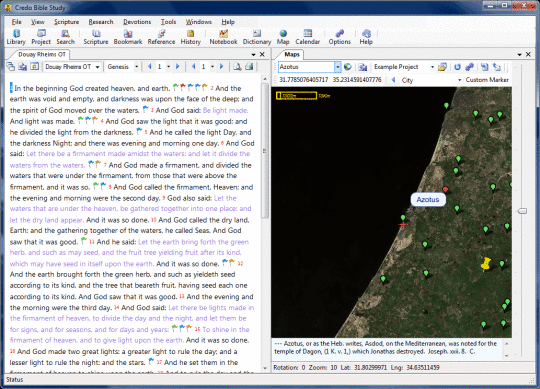Click the magnifier page icon in scripture toolbar
Viewport: 540px width, 389px height.
[x=237, y=66]
